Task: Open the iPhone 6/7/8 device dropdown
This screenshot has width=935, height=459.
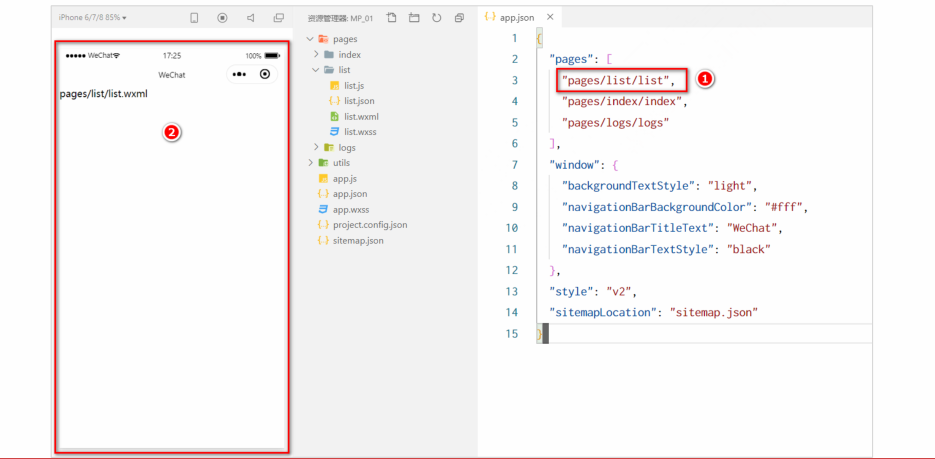Action: click(x=92, y=18)
